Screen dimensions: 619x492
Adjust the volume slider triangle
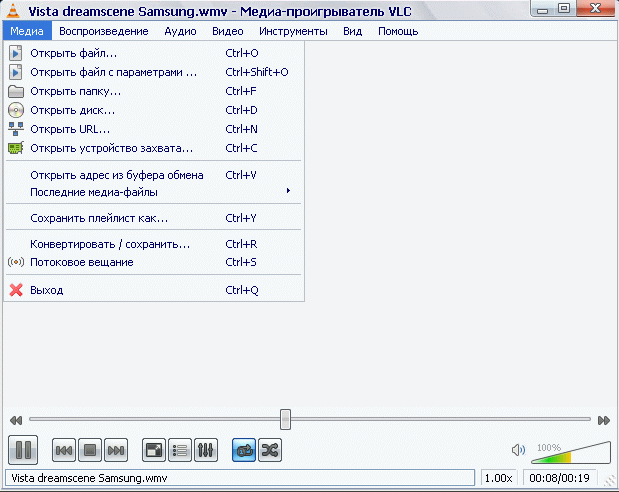pyautogui.click(x=571, y=453)
